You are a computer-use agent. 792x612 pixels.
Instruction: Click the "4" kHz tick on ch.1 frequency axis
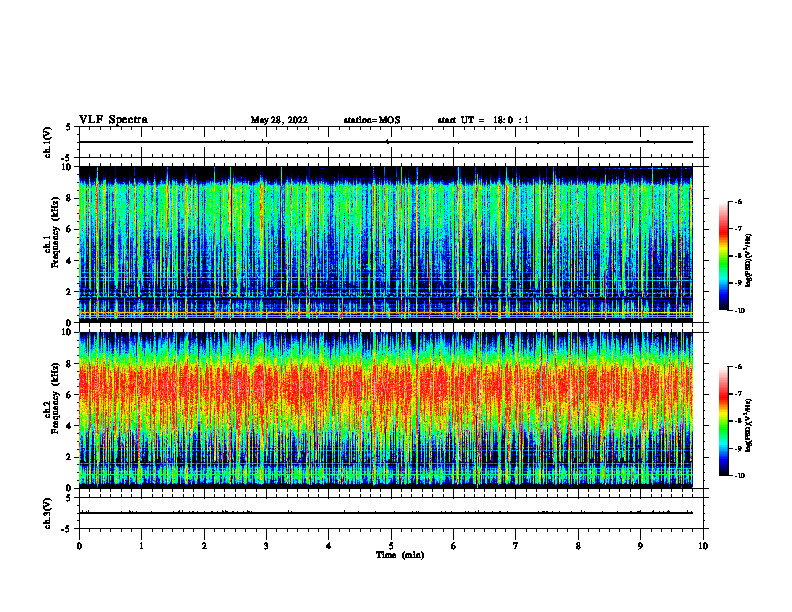(69, 261)
